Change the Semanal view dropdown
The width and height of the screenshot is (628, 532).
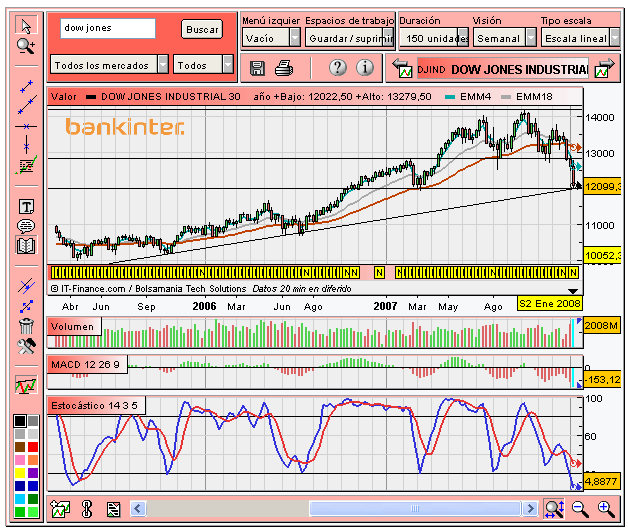(x=505, y=38)
